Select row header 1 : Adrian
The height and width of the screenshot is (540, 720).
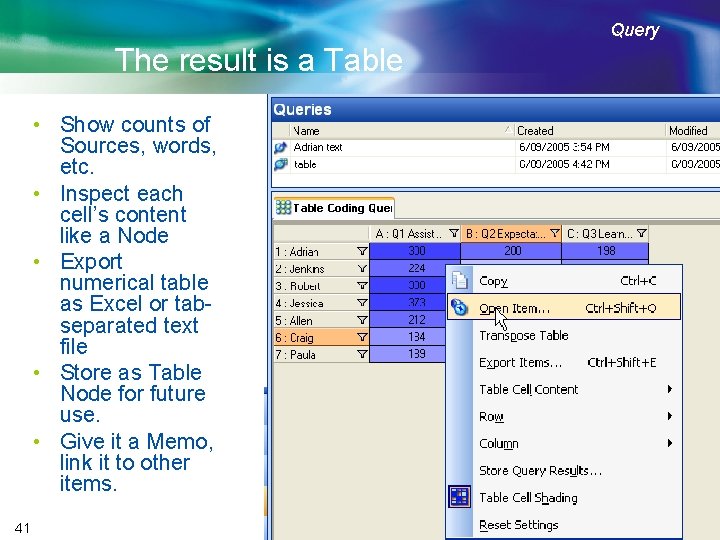(321, 251)
